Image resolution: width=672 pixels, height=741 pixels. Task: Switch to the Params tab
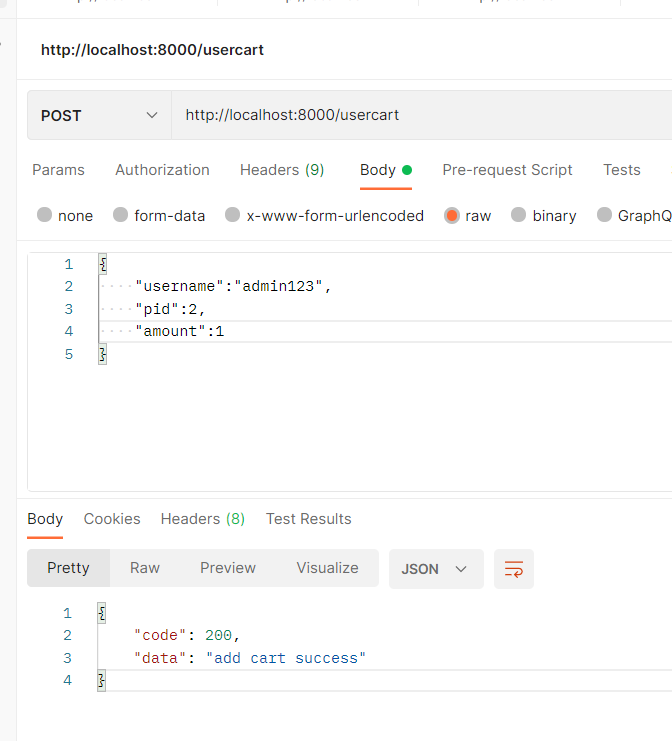click(x=58, y=170)
